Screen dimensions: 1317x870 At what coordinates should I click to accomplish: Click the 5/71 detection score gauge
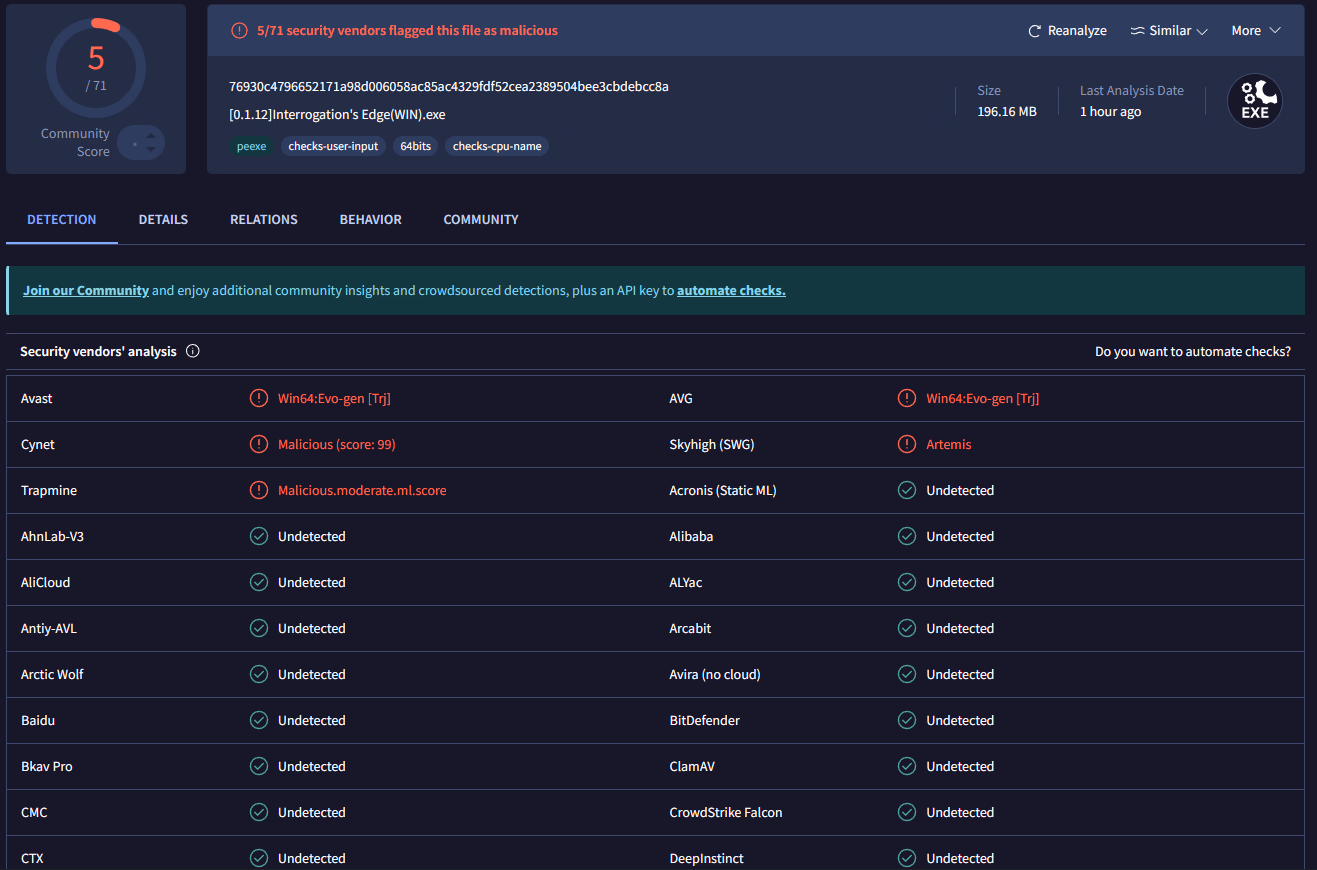pyautogui.click(x=96, y=66)
